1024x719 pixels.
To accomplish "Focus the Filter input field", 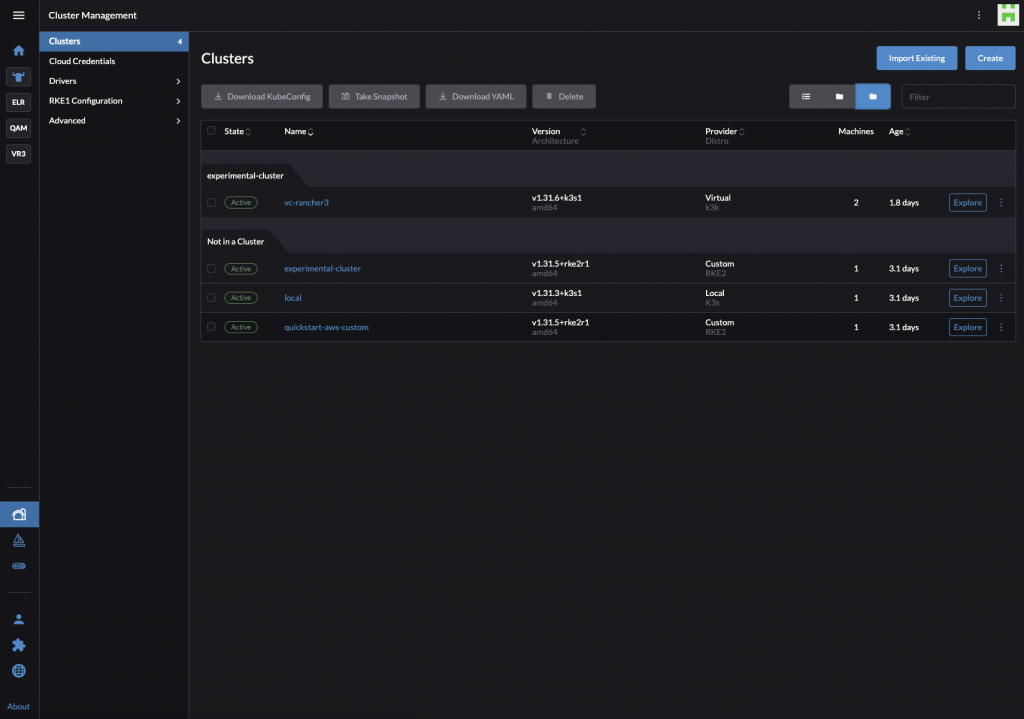I will coord(958,97).
